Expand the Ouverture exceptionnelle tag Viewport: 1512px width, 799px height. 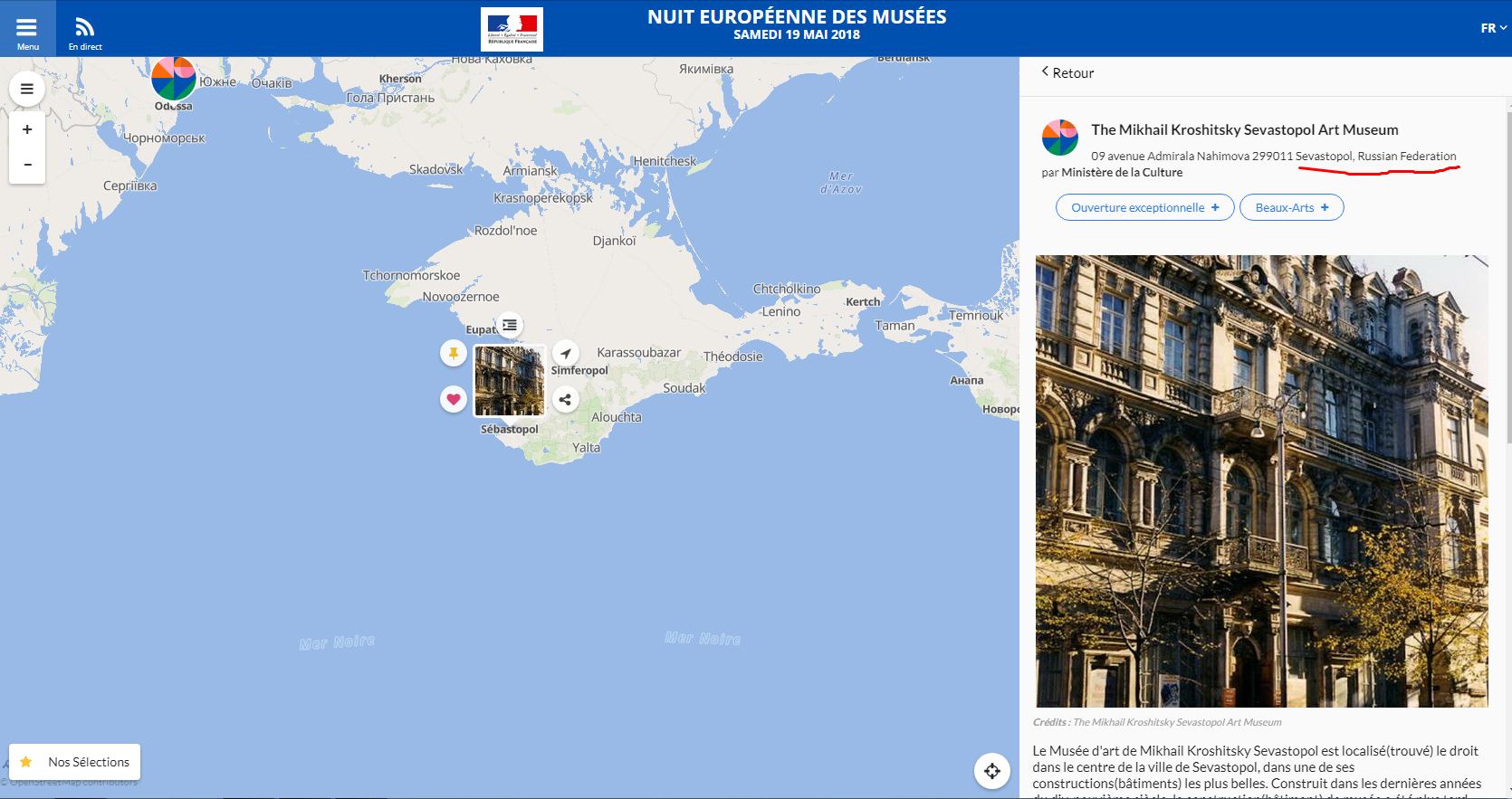pyautogui.click(x=1144, y=207)
